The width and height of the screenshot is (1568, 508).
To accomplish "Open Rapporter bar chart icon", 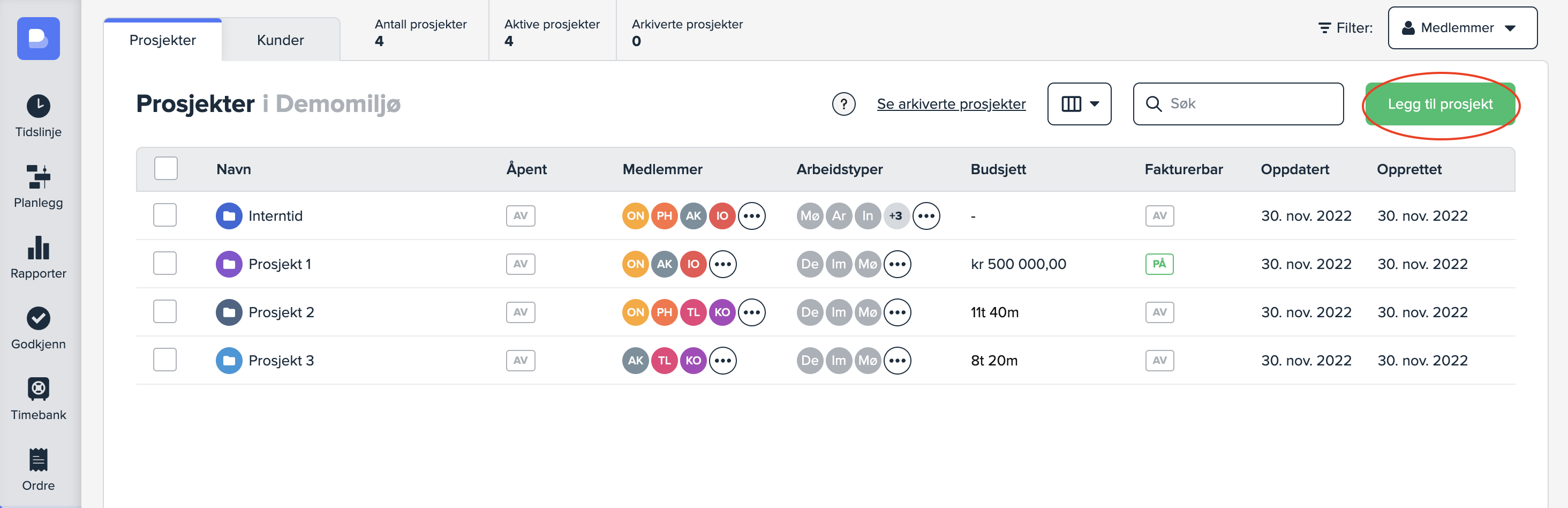I will [39, 247].
